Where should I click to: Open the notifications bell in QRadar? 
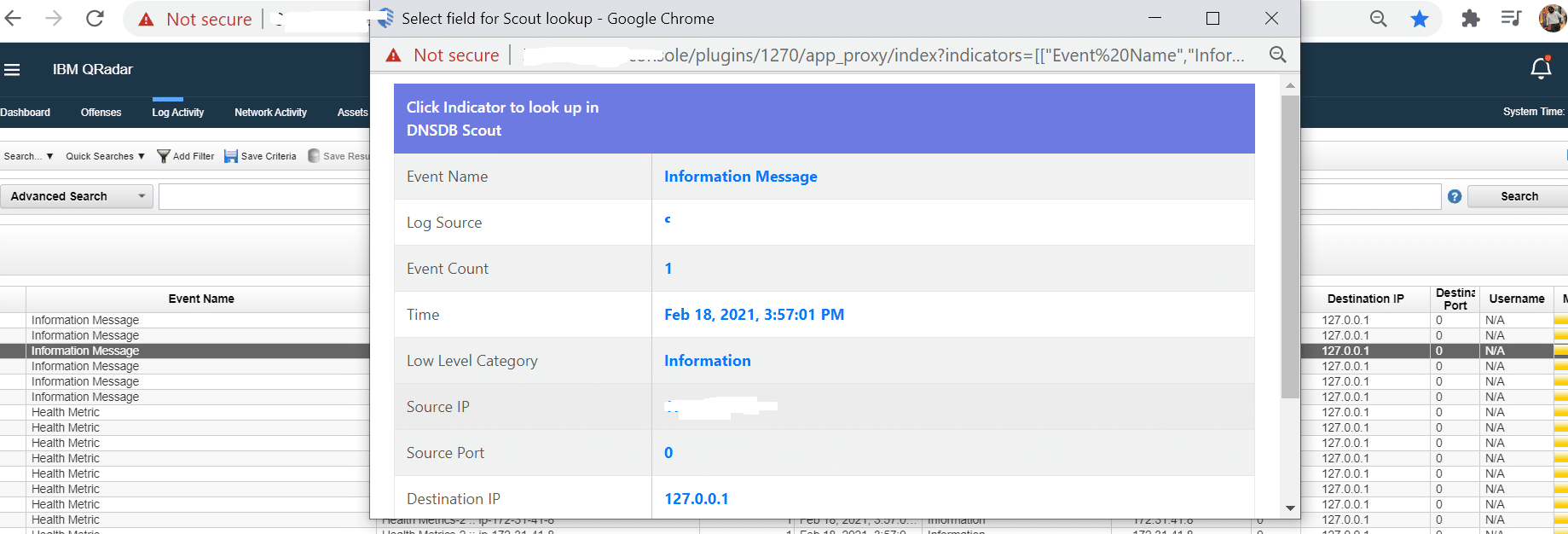1541,68
